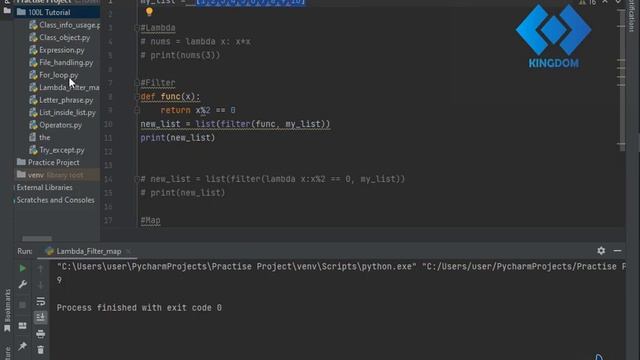Click the 'return x%2 == 0' code line
Viewport: 640px width, 360px height.
coord(198,110)
